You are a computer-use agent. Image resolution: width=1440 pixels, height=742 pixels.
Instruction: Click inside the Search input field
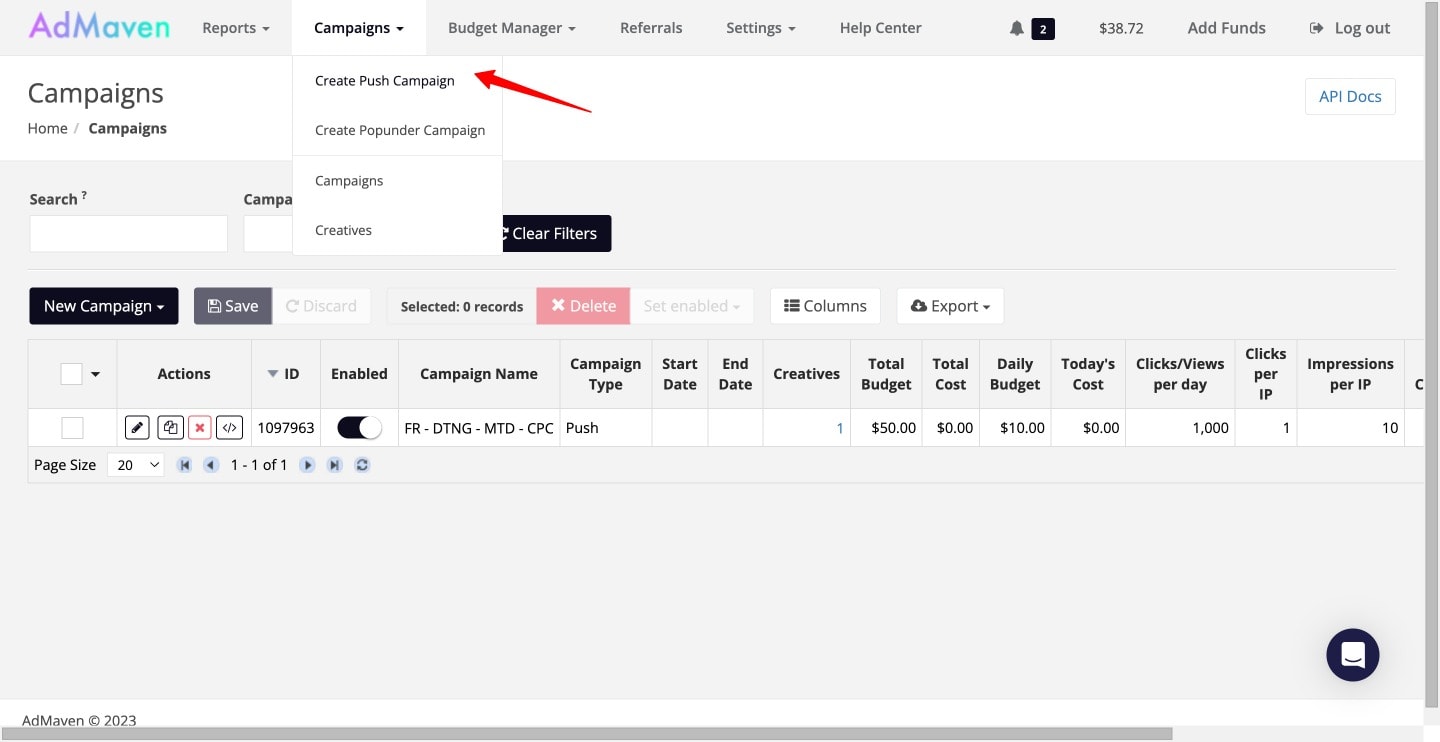(128, 233)
